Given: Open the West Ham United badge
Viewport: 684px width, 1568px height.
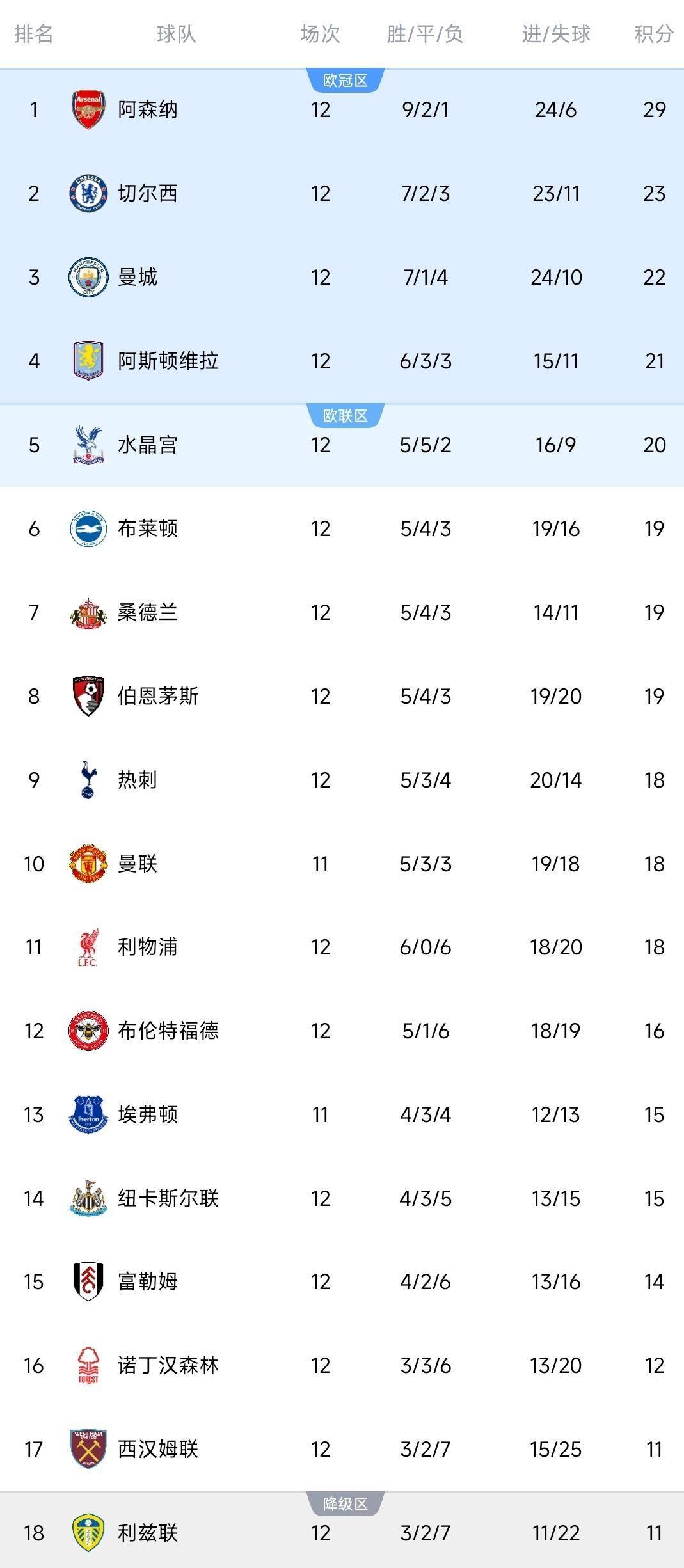Looking at the screenshot, I should pos(88,1449).
